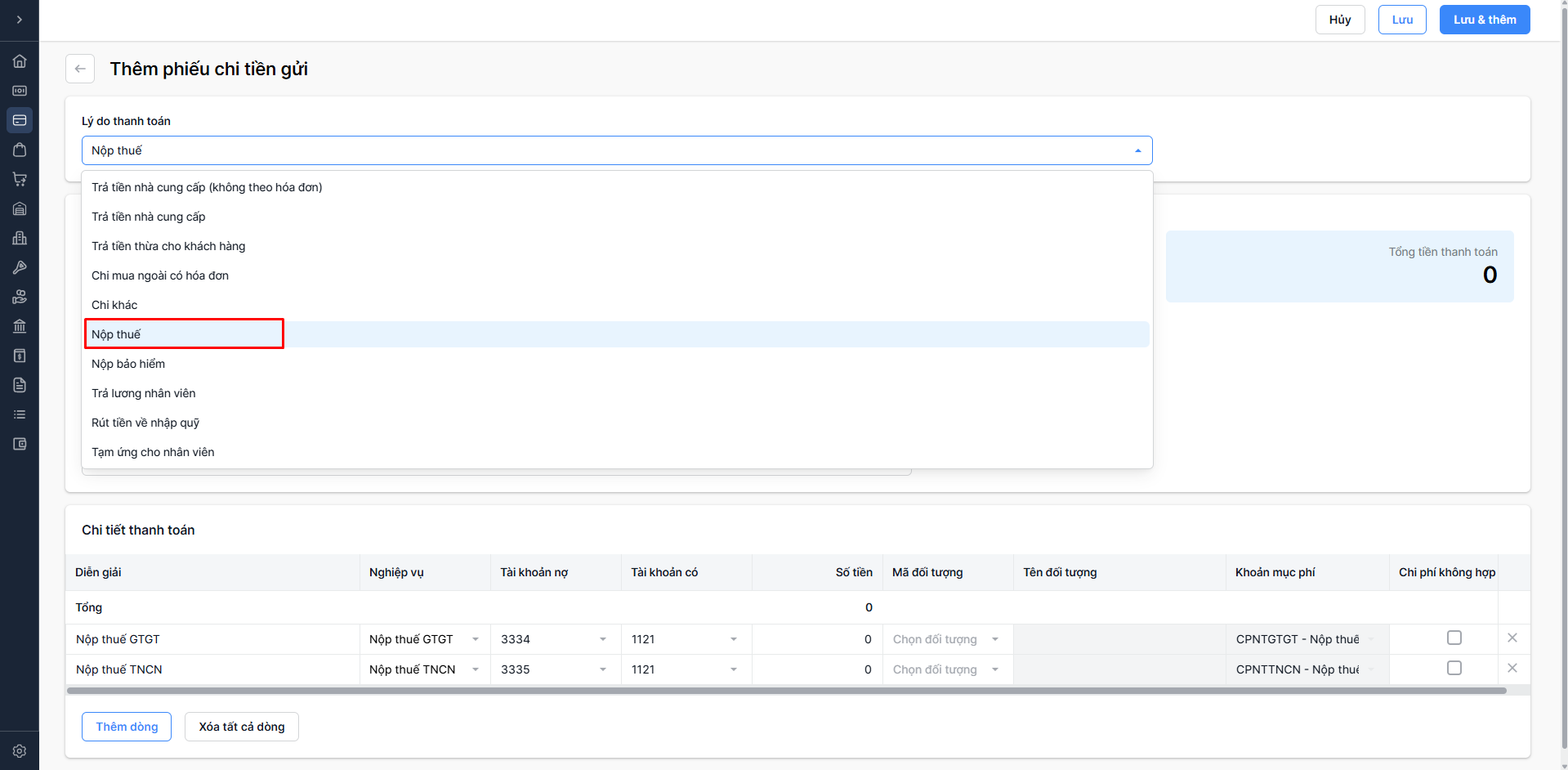The image size is (1568, 770).
Task: Open settings gear at sidebar bottom
Action: tap(20, 750)
